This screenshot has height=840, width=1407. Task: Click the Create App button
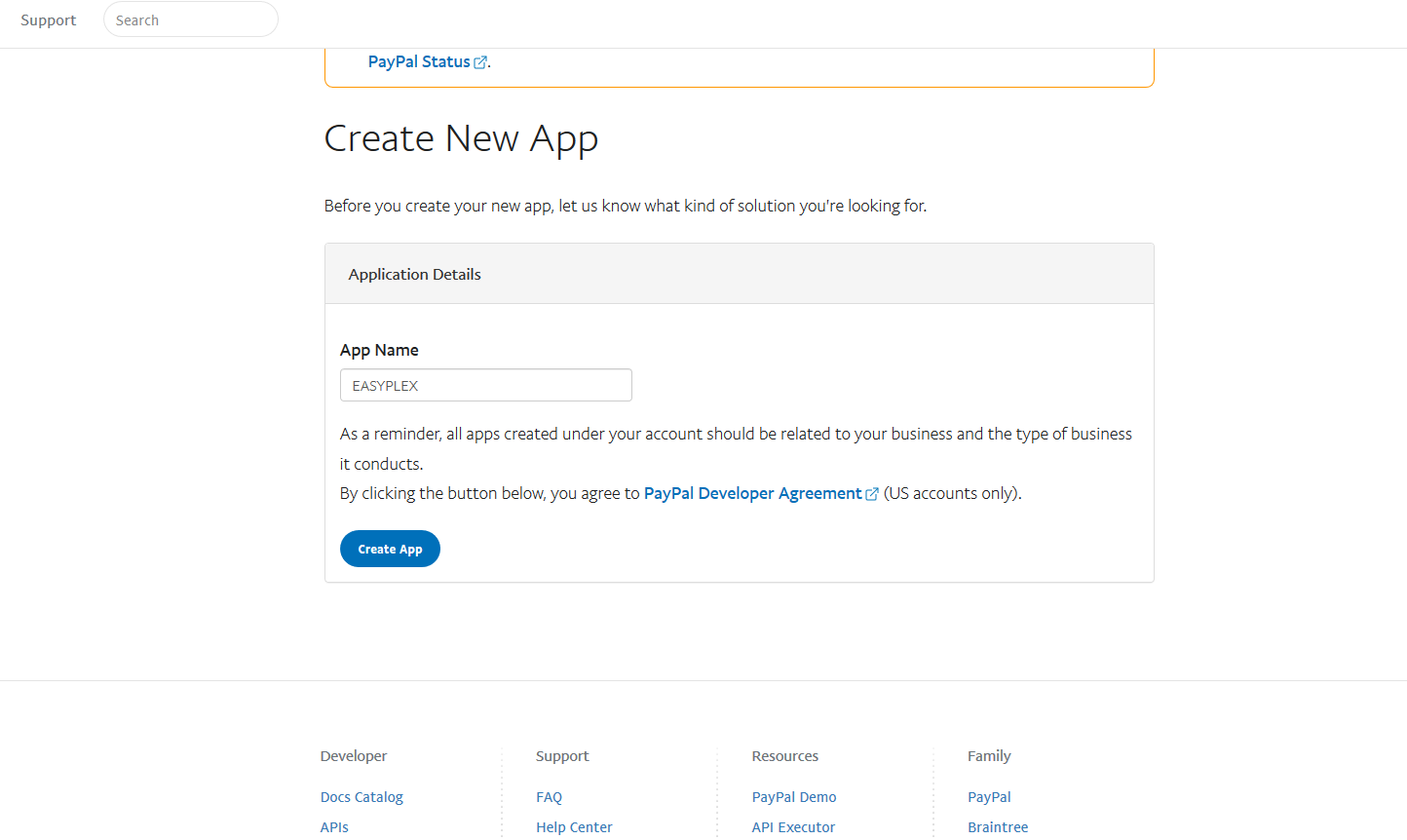tap(390, 548)
